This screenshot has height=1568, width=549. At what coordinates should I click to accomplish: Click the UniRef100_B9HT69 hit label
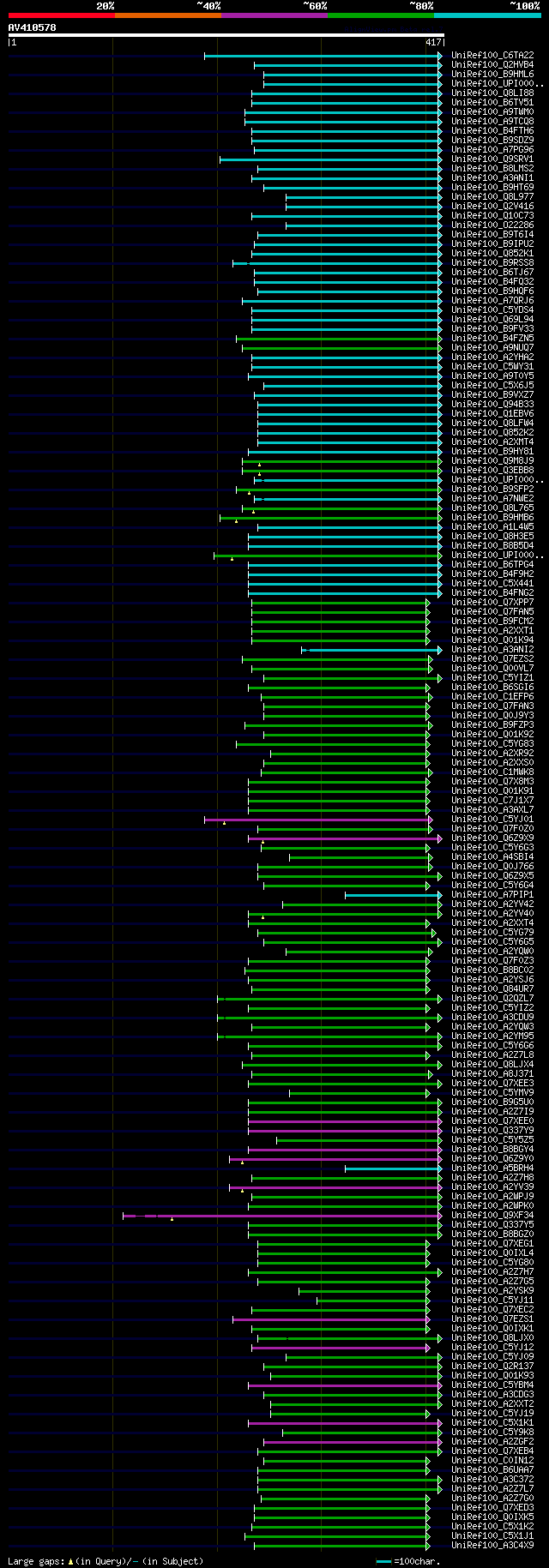pos(492,188)
